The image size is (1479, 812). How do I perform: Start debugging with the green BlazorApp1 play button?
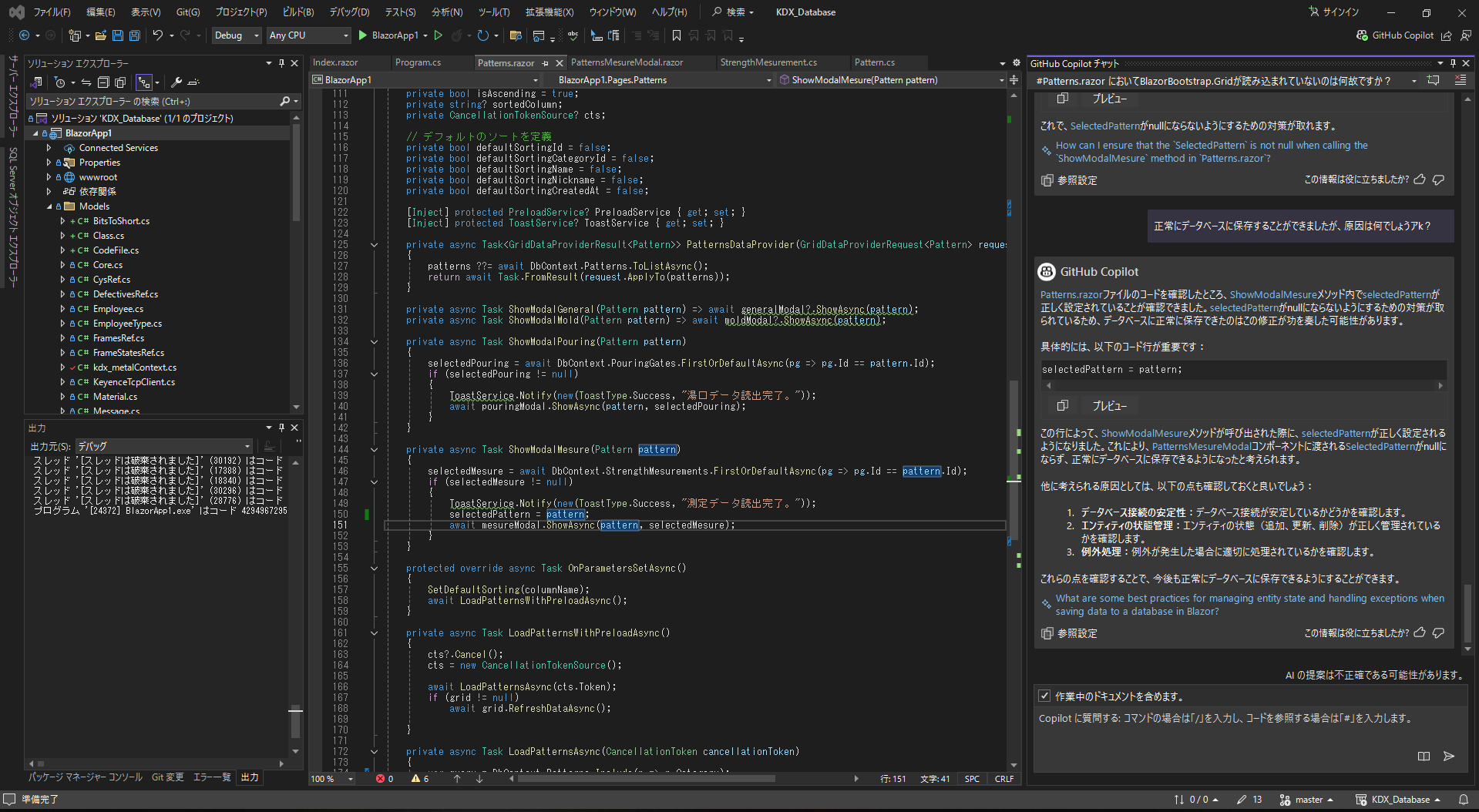coord(363,35)
